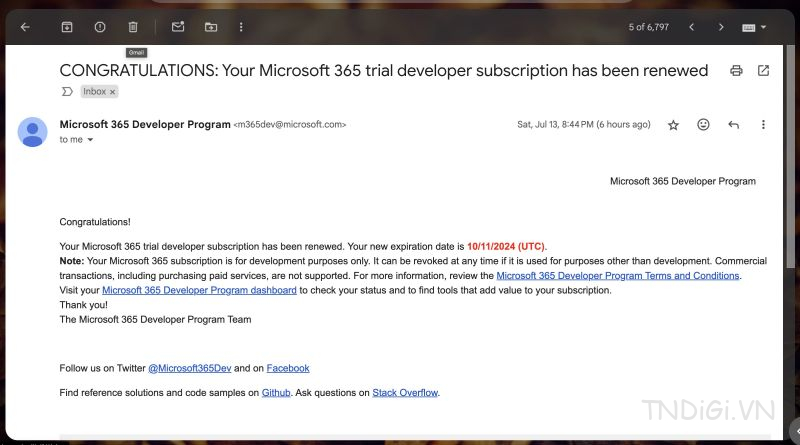The height and width of the screenshot is (445, 800).
Task: Go back to the inbox list
Action: pyautogui.click(x=25, y=27)
